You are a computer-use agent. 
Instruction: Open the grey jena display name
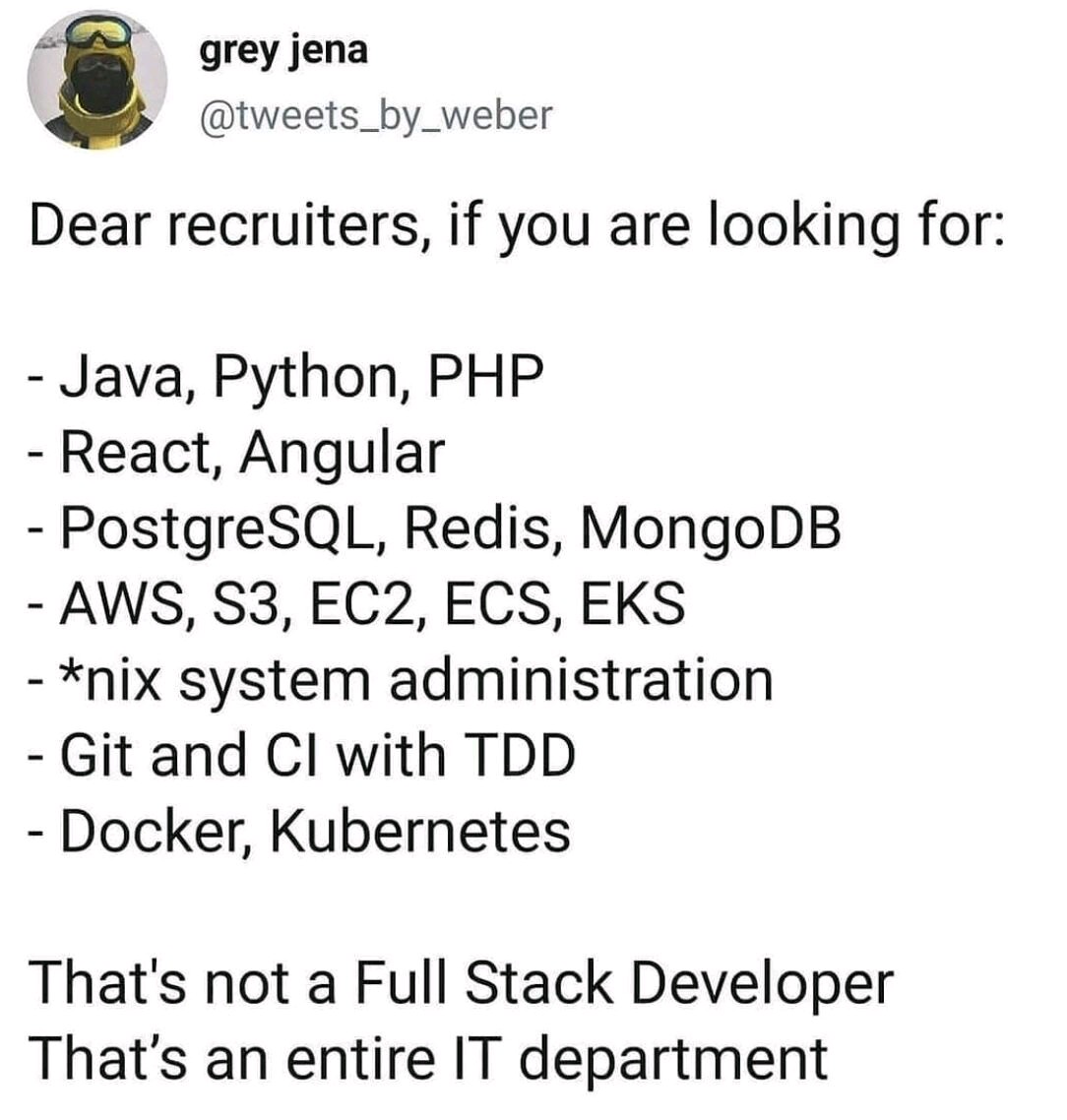click(x=284, y=49)
